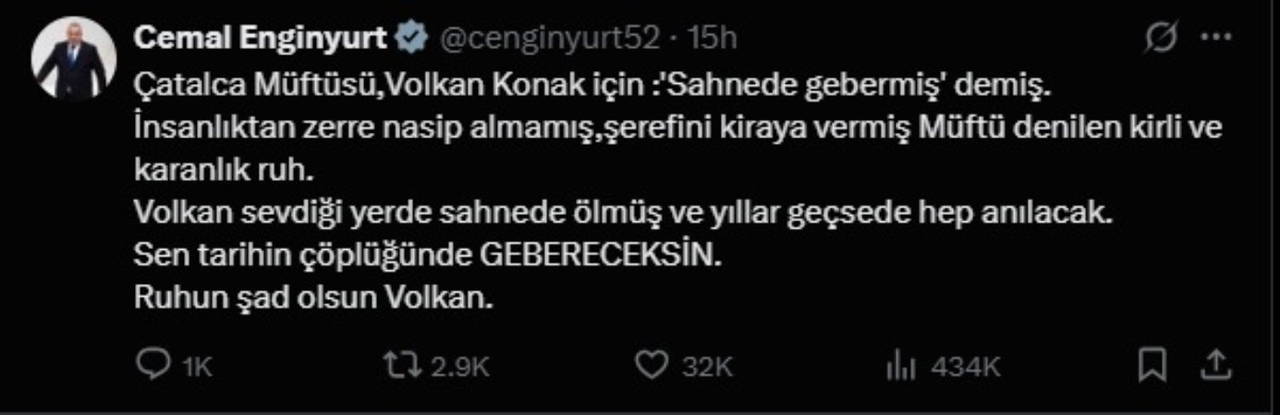Click the capitalized word GEBERECEKSİN
This screenshot has height=415, width=1280.
click(600, 256)
